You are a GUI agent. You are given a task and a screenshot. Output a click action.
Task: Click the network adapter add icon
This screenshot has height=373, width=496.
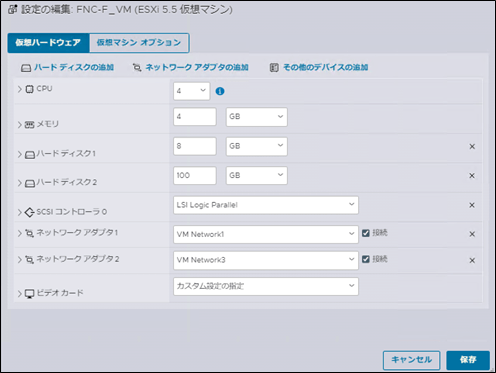pos(137,68)
